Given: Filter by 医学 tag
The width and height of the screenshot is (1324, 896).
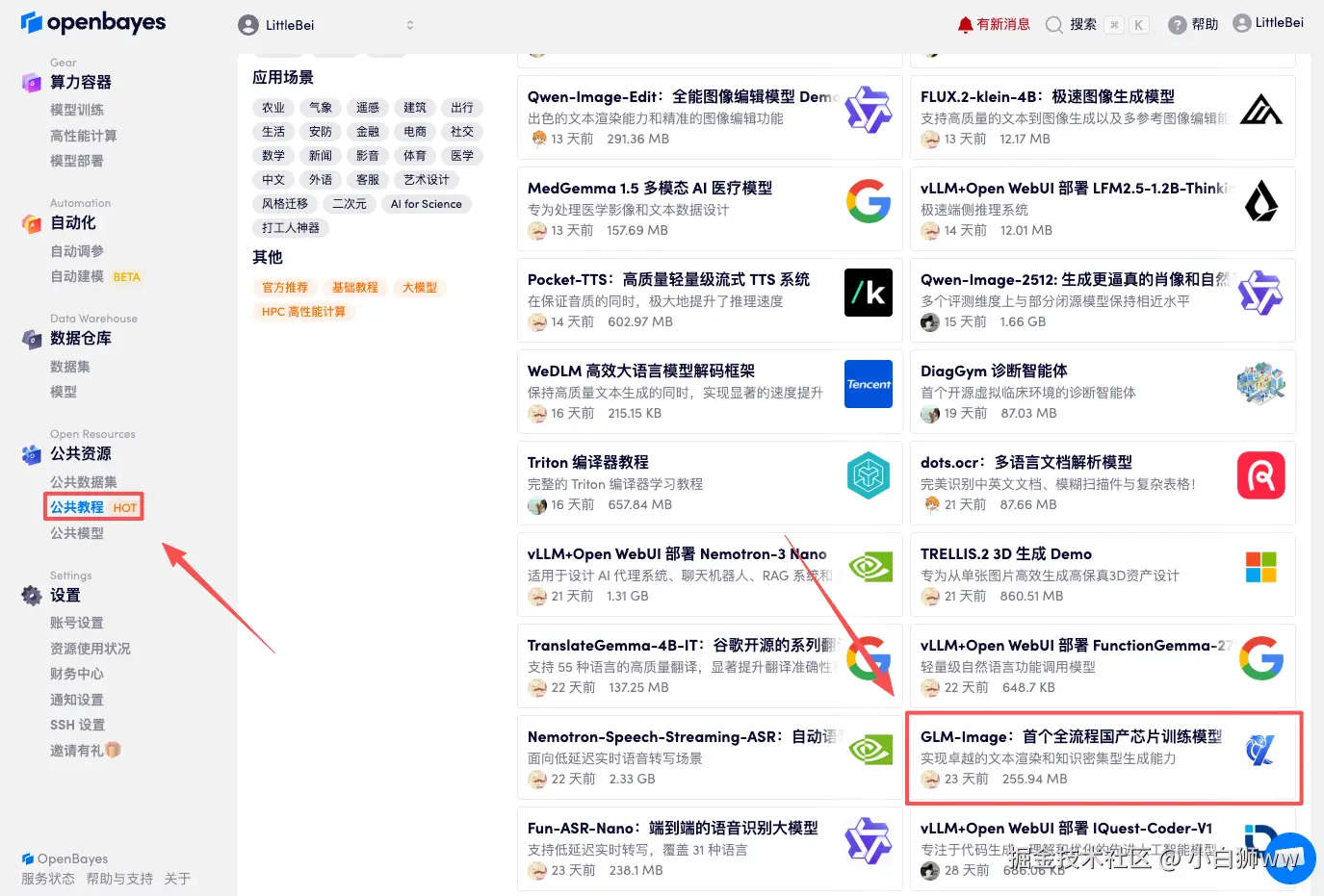Looking at the screenshot, I should [462, 156].
